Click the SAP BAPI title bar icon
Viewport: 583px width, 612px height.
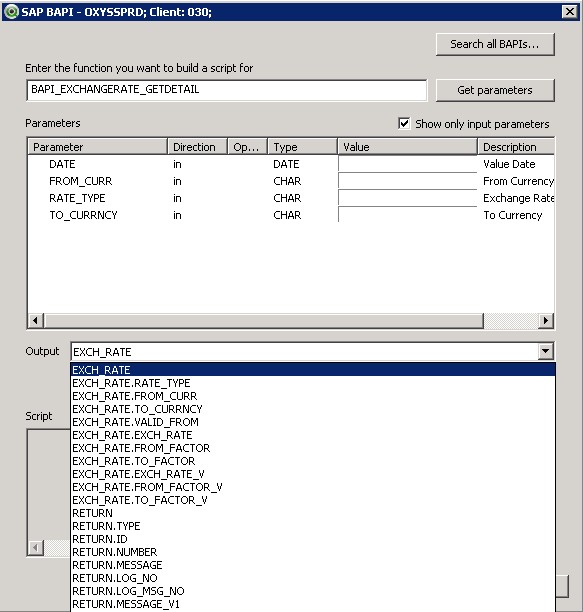tap(11, 12)
